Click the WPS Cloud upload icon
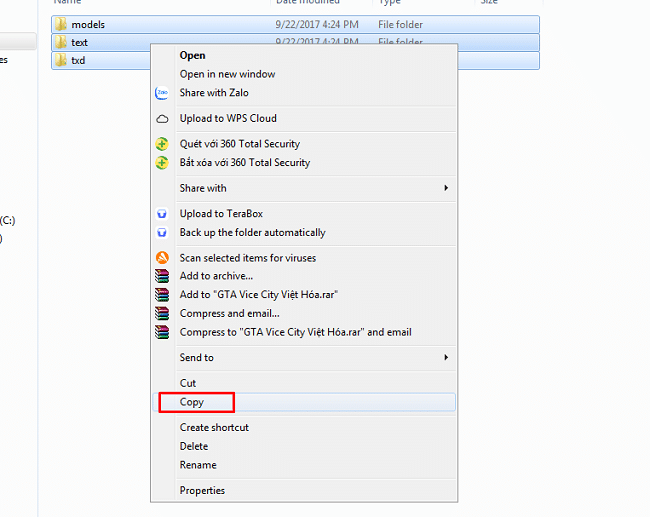Image resolution: width=650 pixels, height=517 pixels. coord(162,119)
